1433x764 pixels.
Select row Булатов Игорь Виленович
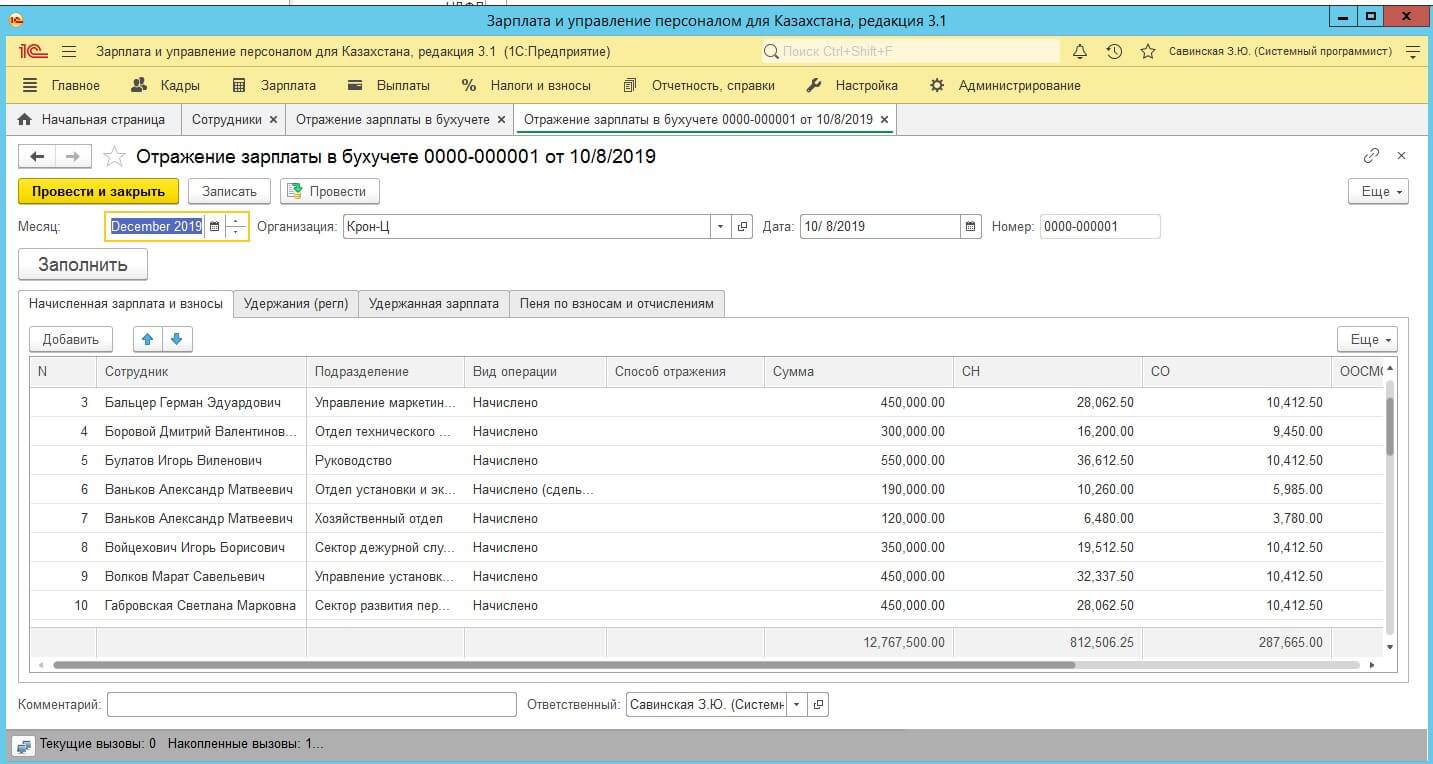[x=705, y=461]
